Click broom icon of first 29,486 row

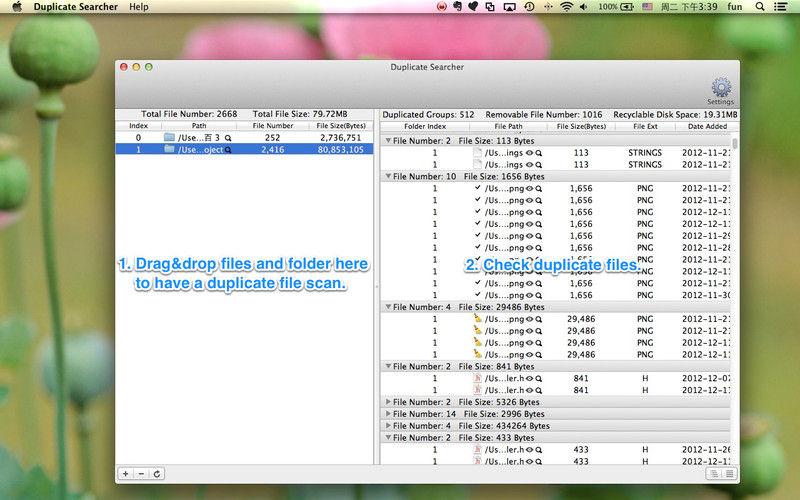[478, 318]
